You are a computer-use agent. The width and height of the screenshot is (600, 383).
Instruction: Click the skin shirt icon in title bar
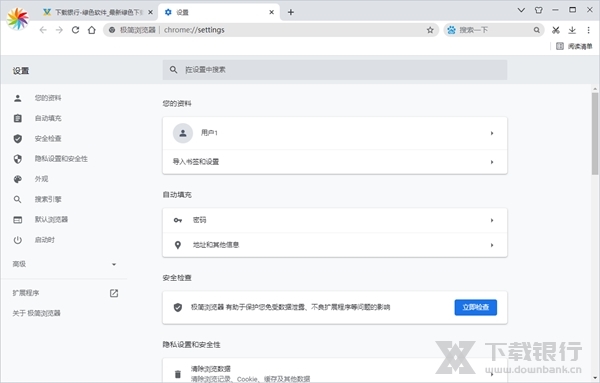(x=539, y=10)
